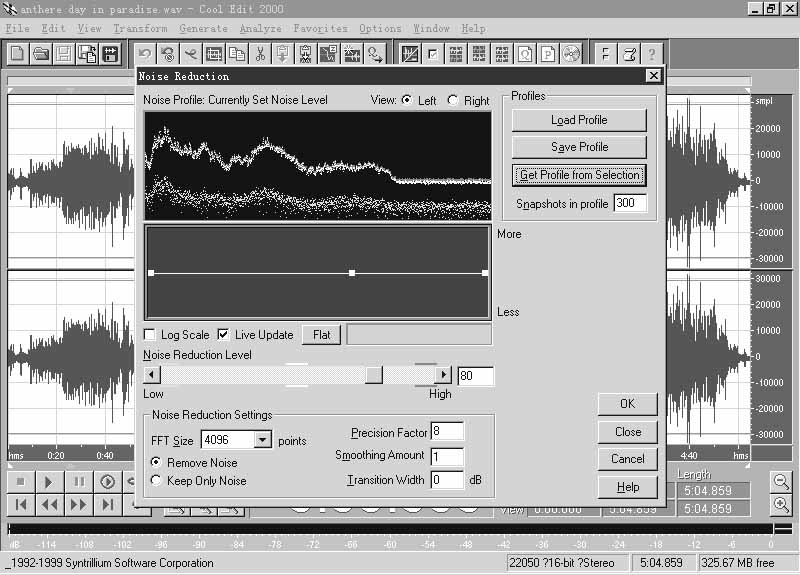This screenshot has width=800, height=575.
Task: Click the zoom in magnifier icon
Action: [781, 505]
